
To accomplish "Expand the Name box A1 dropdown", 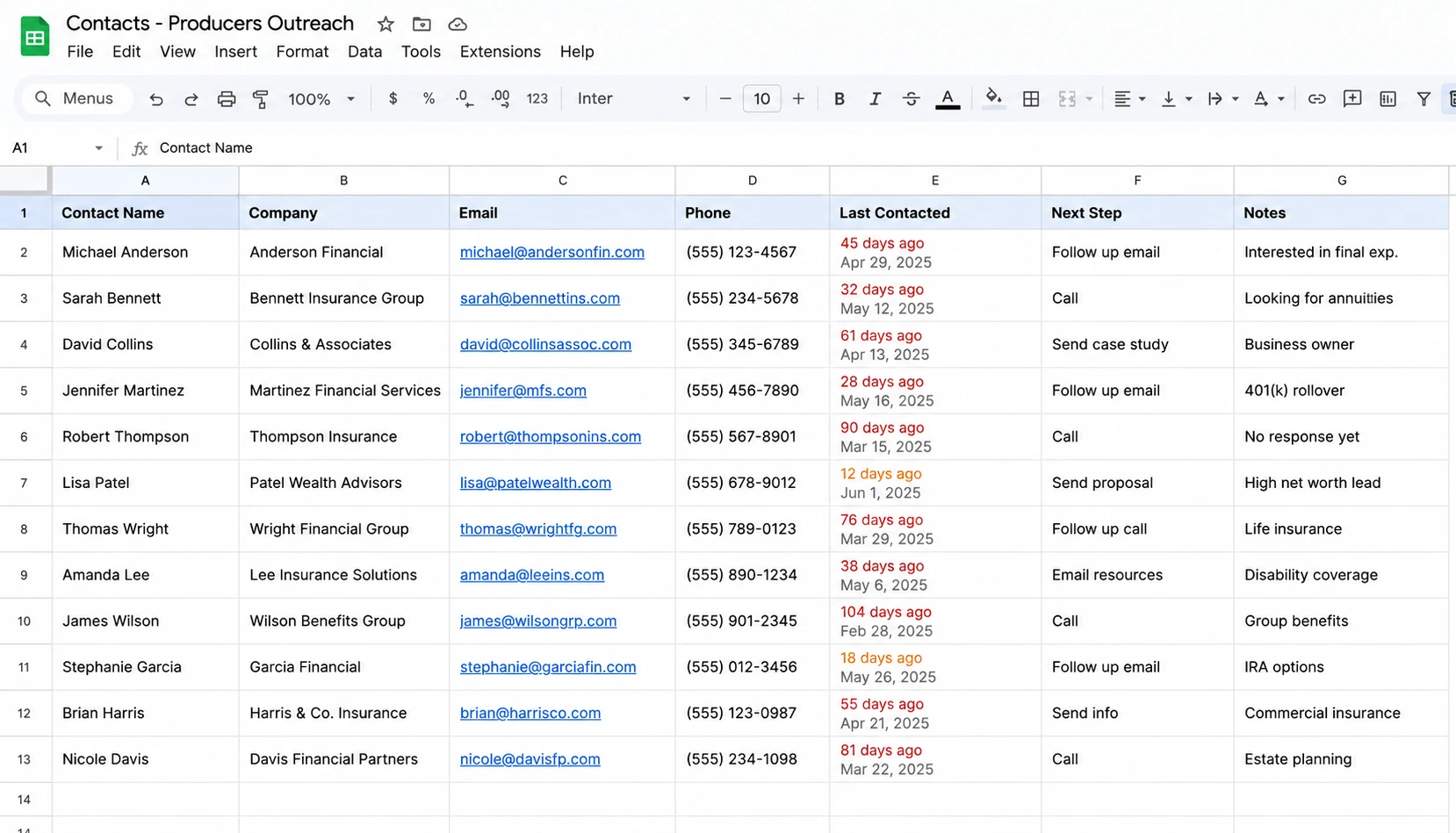I will click(x=98, y=148).
